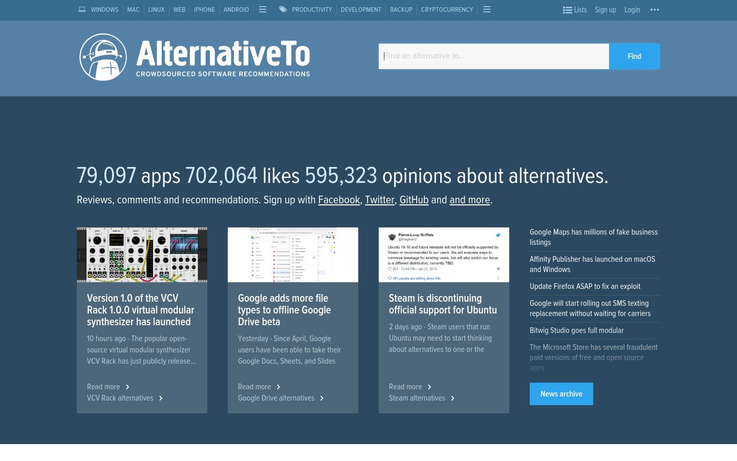The height and width of the screenshot is (461, 737).
Task: Select the Mac platform filter
Action: point(133,9)
